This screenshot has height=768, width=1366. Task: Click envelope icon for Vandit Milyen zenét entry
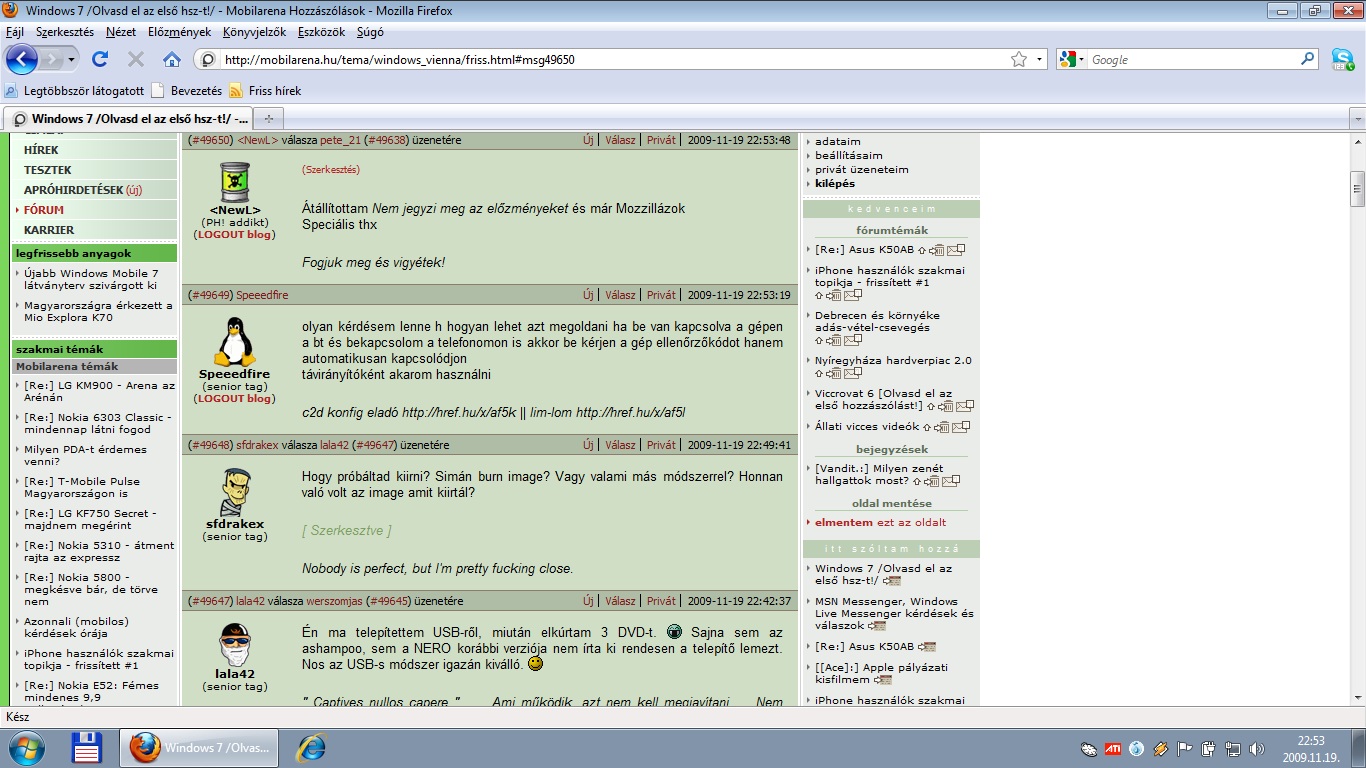951,482
